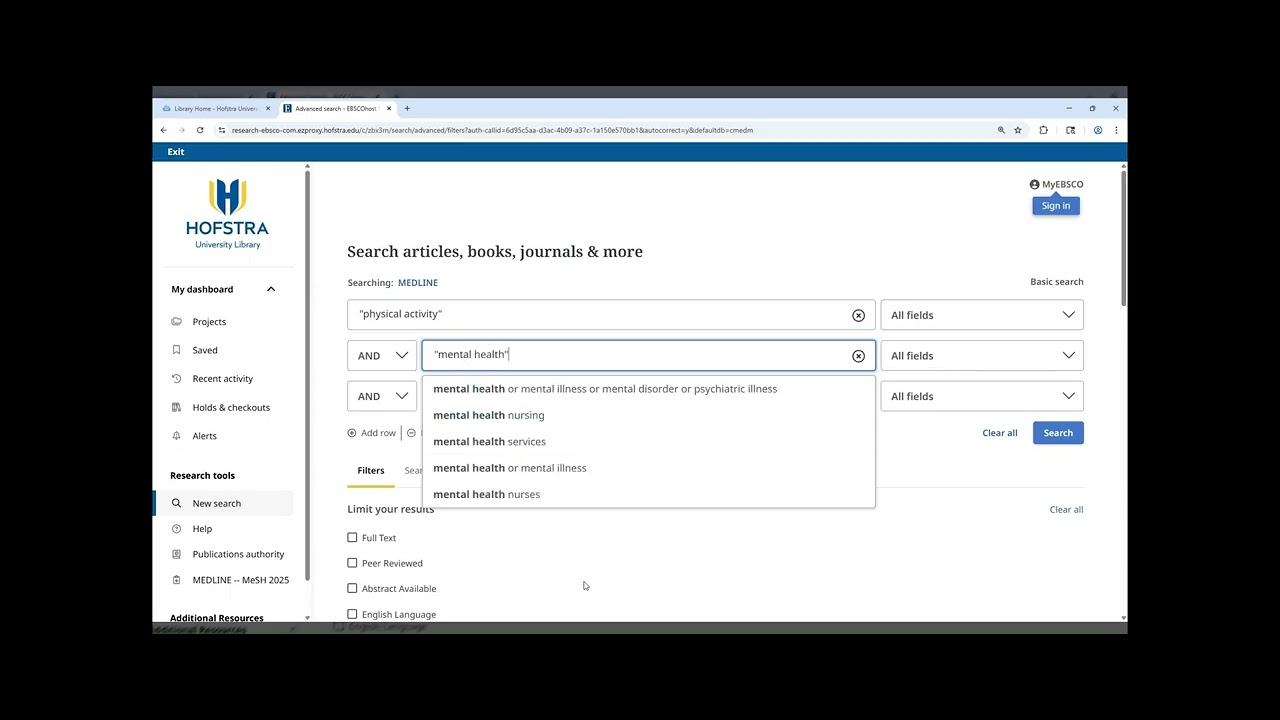Open Holds & checkouts
Screen dimensions: 1280x720
(x=231, y=408)
